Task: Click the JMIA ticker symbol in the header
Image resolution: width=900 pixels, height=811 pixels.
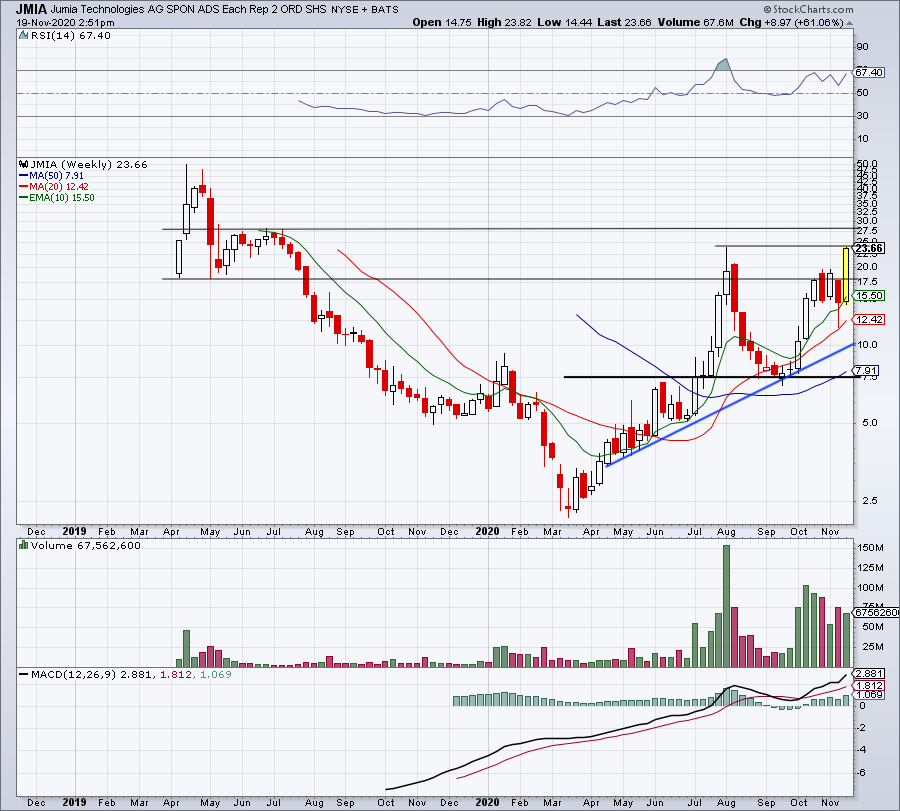Action: pos(32,9)
